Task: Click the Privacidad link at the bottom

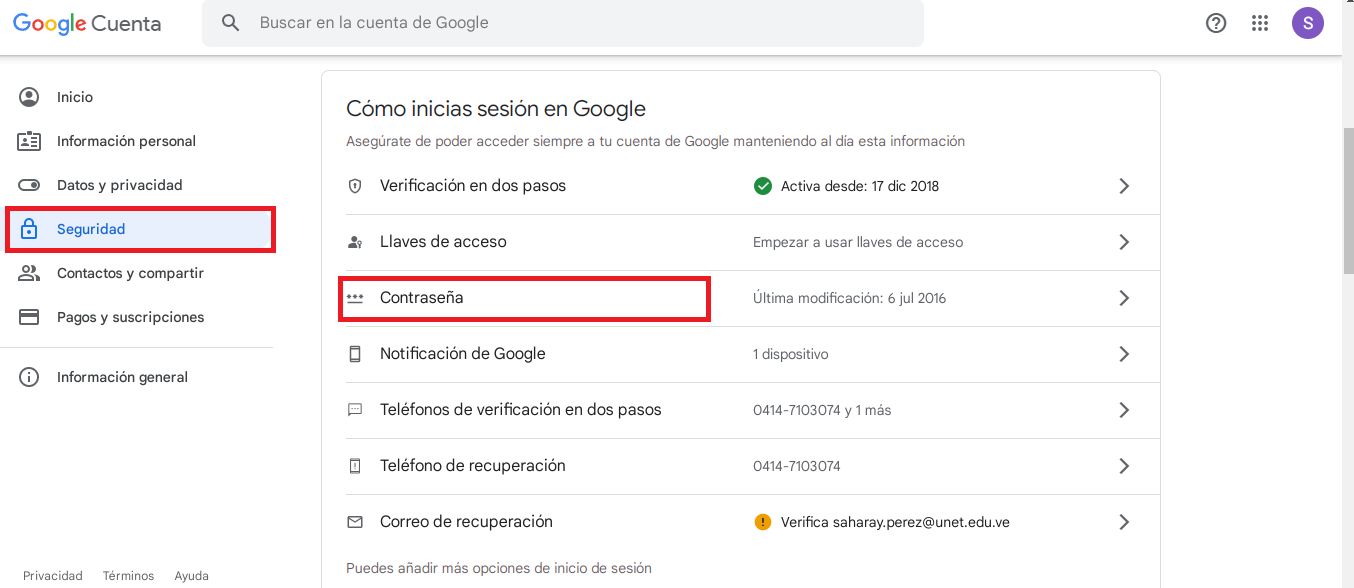Action: 52,575
